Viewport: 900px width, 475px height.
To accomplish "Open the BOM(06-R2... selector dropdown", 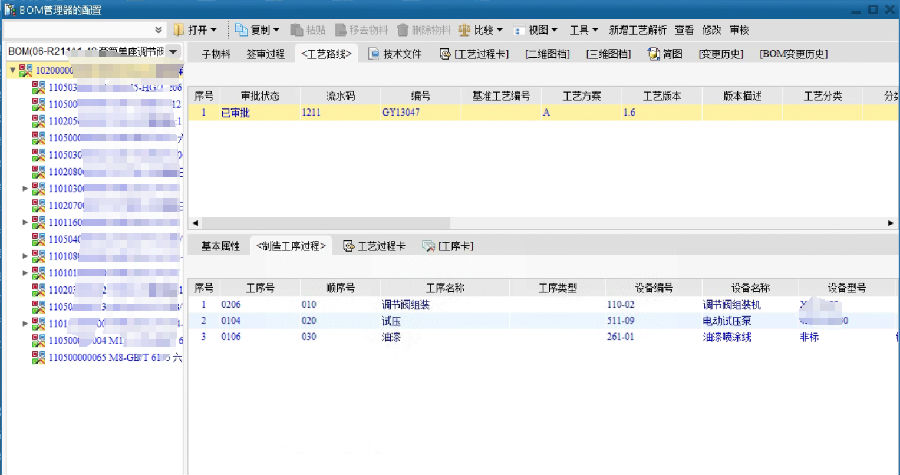I will 173,52.
